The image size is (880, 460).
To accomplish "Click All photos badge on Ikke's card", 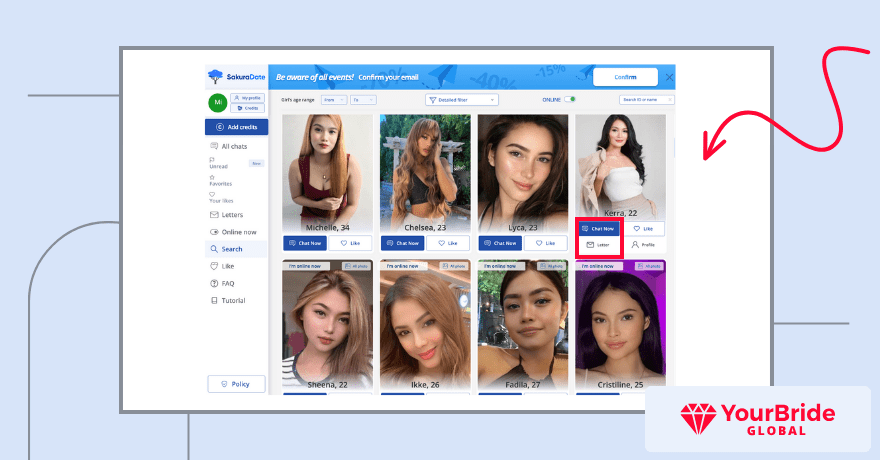I will tap(454, 266).
